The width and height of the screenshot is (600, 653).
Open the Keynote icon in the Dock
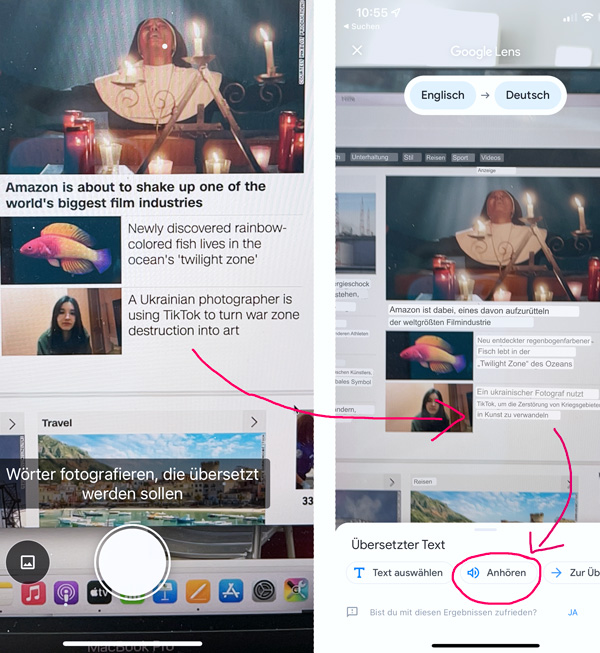[x=165, y=593]
